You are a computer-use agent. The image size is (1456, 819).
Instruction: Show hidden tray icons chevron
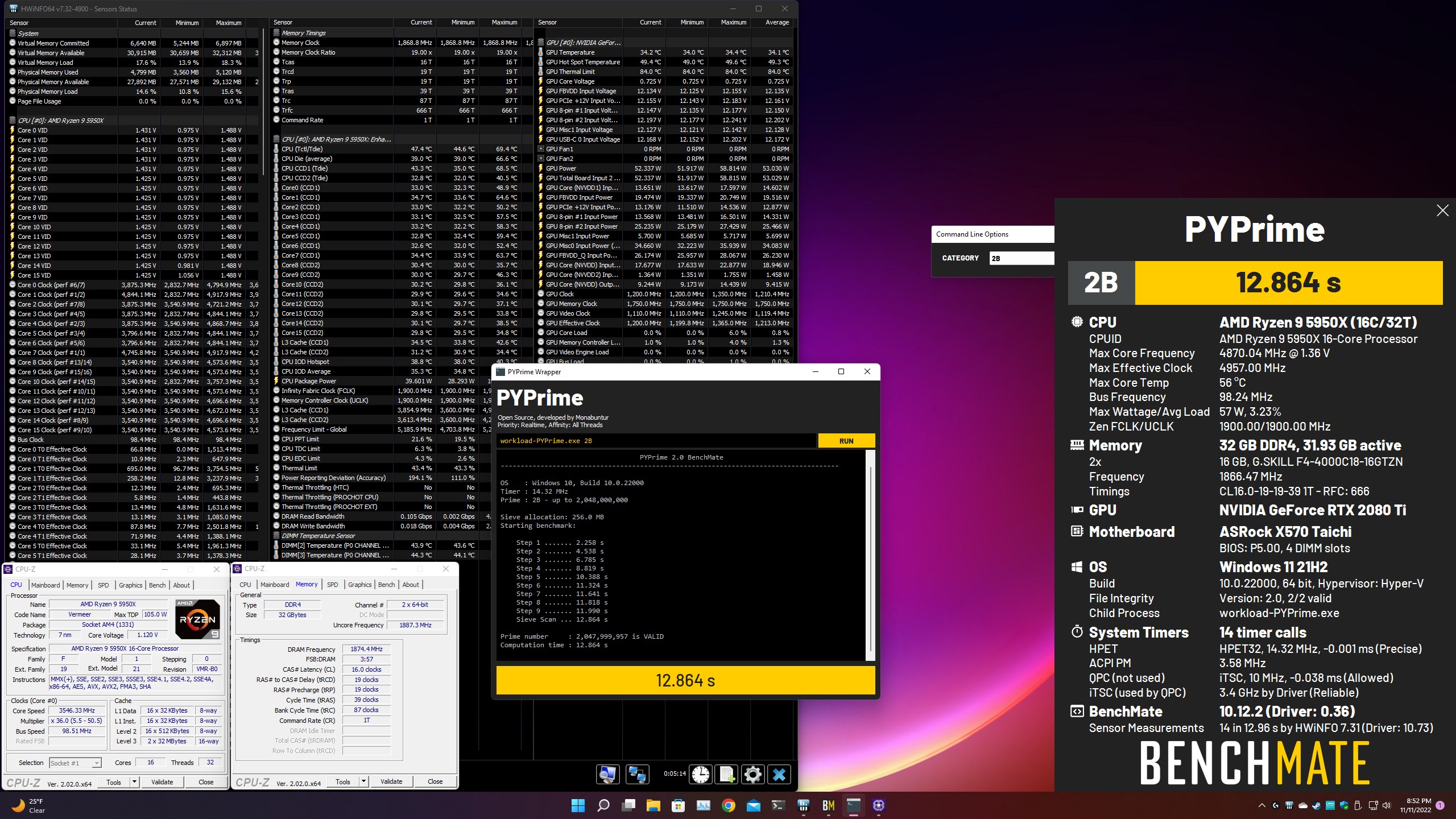point(1261,805)
